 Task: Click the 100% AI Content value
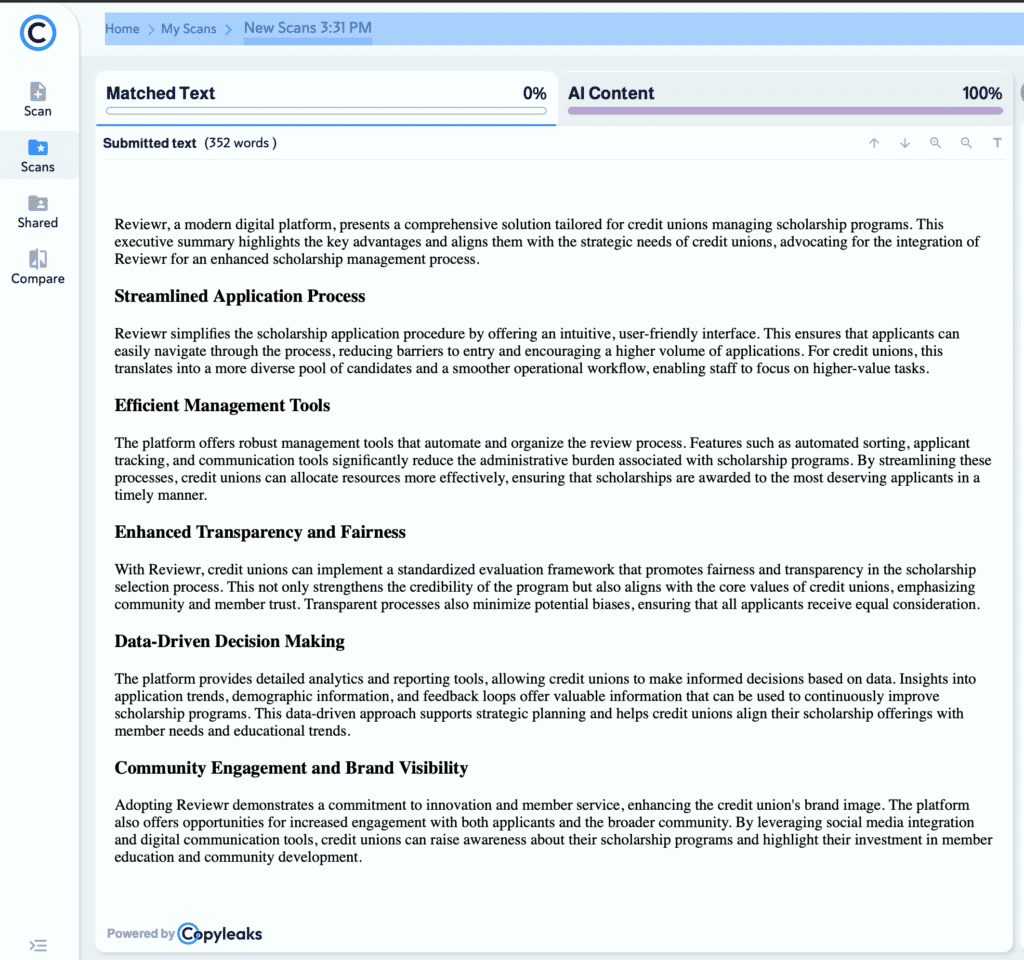[982, 93]
